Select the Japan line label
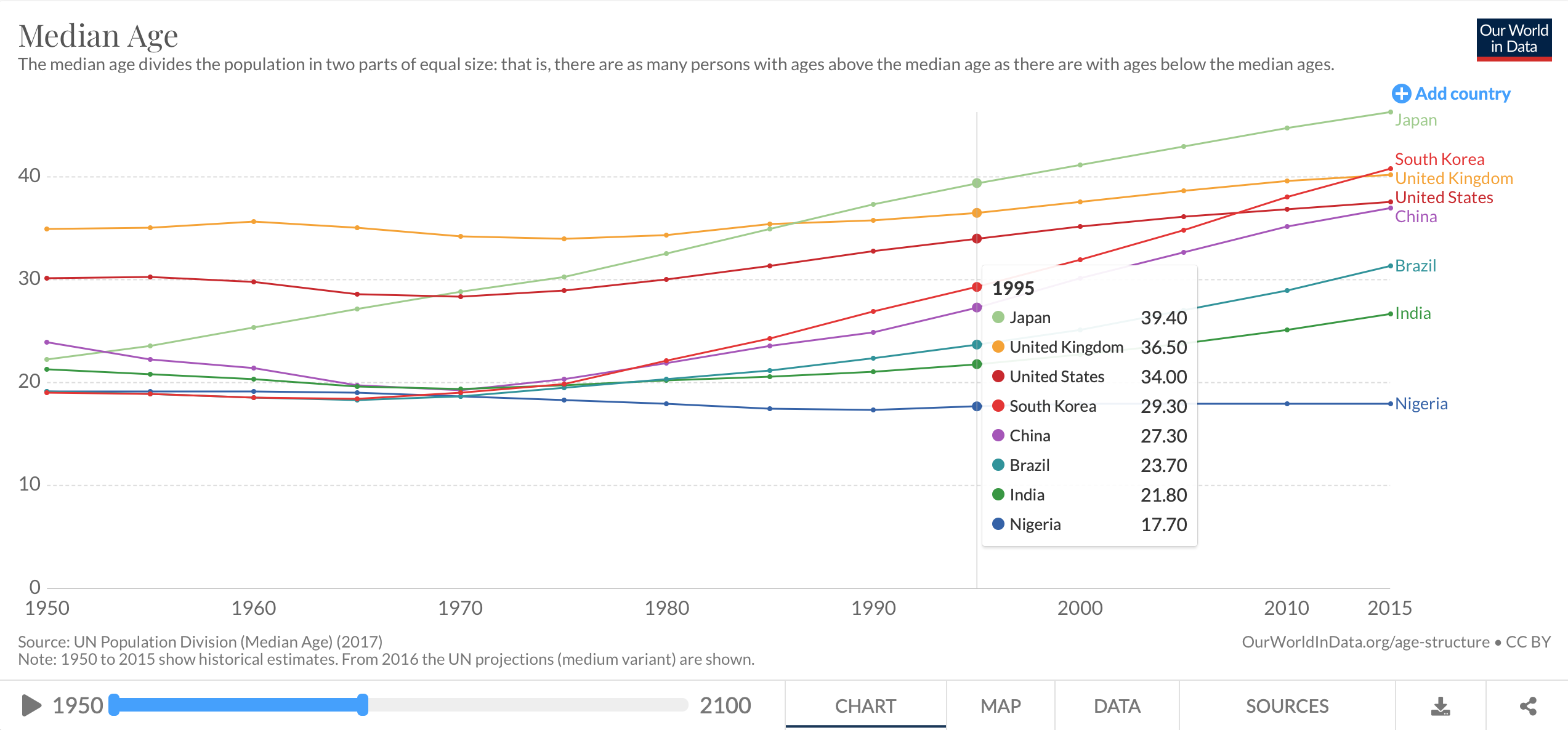Image resolution: width=1568 pixels, height=730 pixels. tap(1416, 120)
